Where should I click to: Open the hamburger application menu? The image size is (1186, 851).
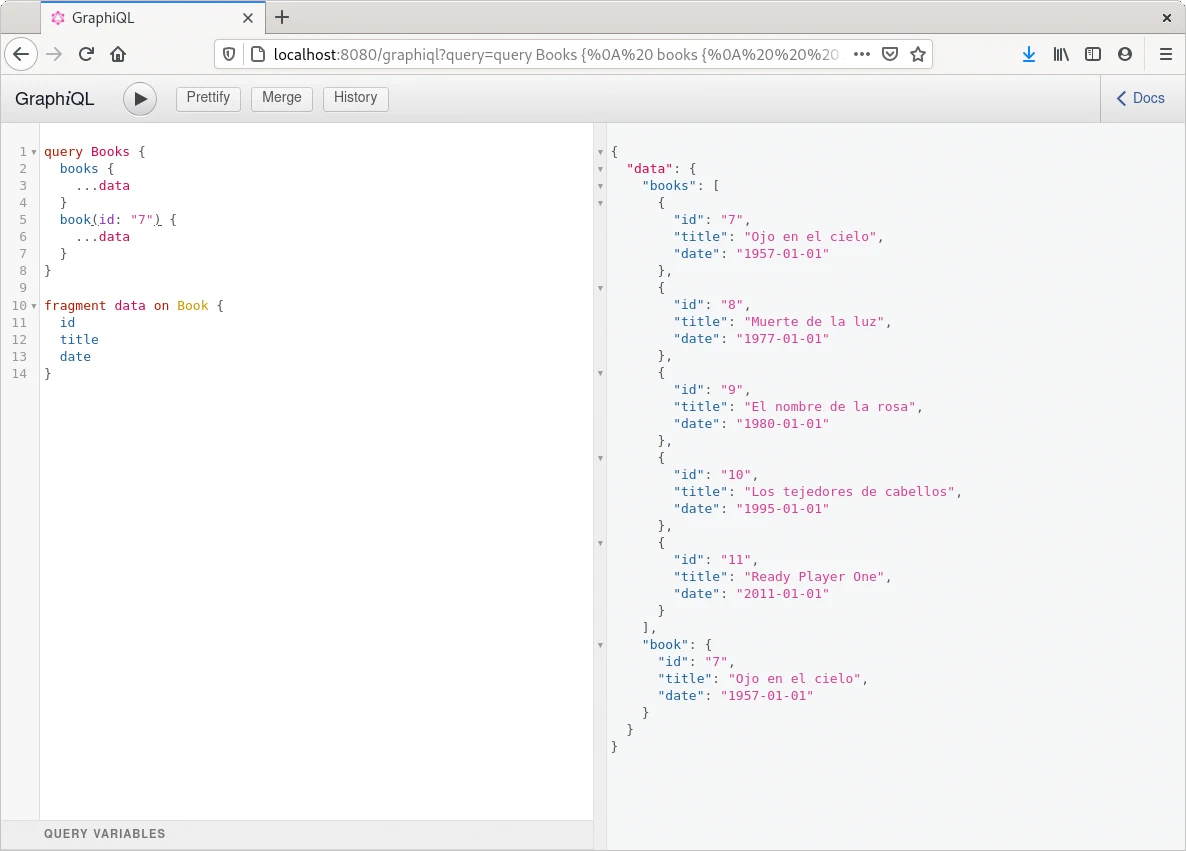[1165, 54]
